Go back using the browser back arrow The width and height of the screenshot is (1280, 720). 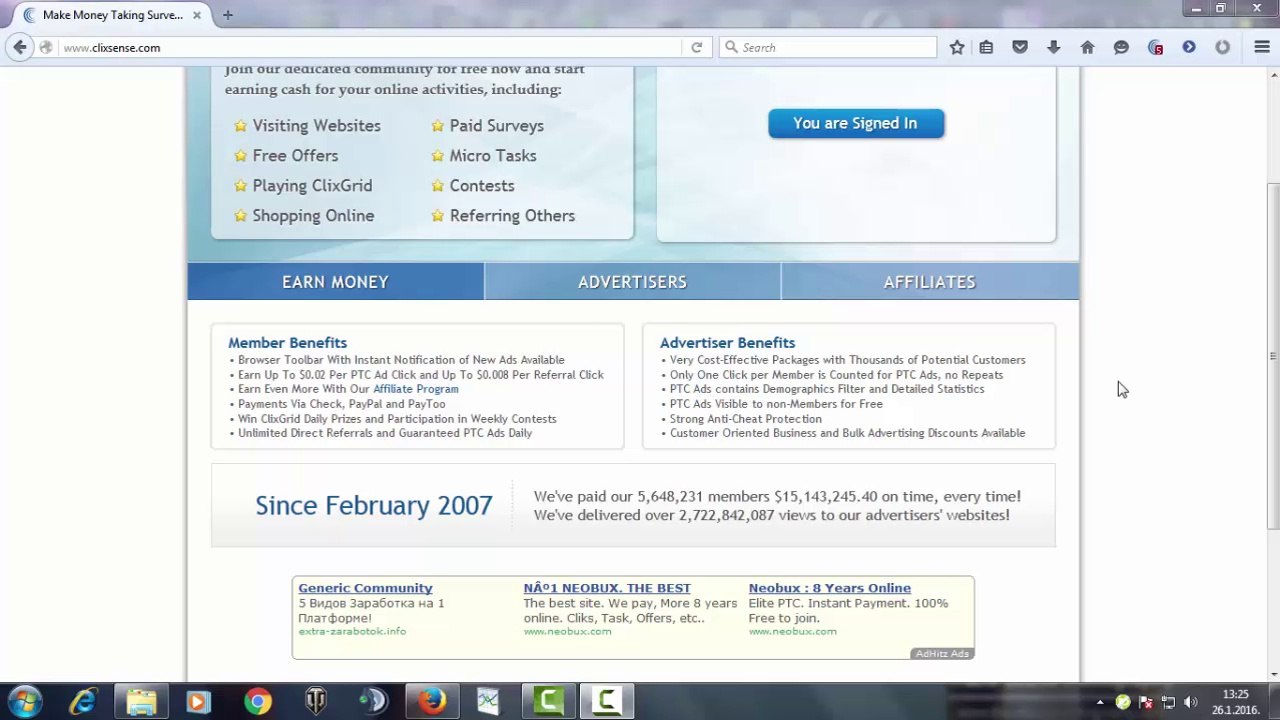pos(20,47)
